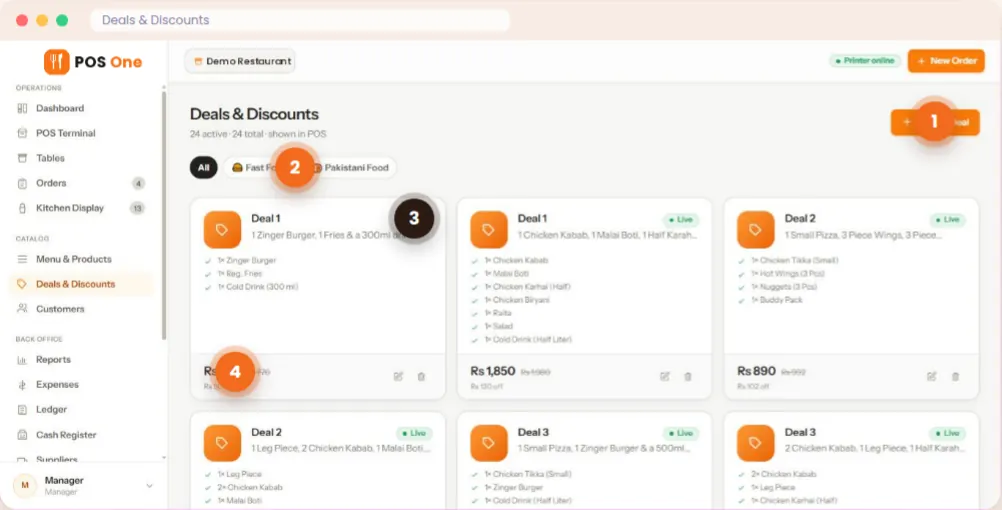
Task: Click "1× Salad" item line
Action: click(498, 326)
